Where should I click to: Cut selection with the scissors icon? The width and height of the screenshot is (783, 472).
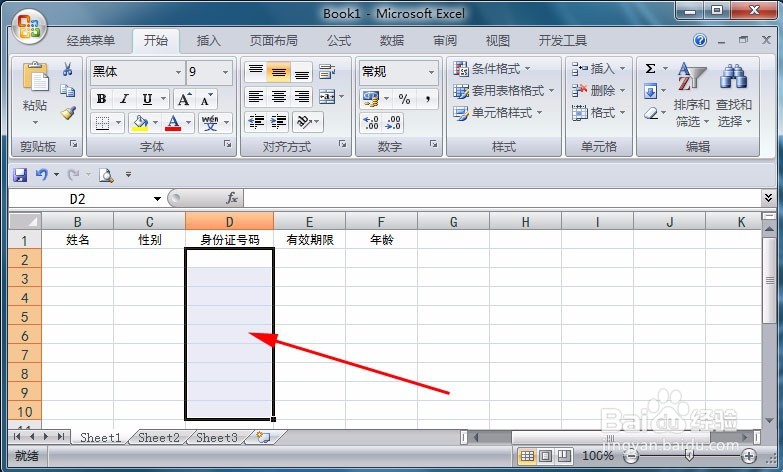click(x=67, y=69)
